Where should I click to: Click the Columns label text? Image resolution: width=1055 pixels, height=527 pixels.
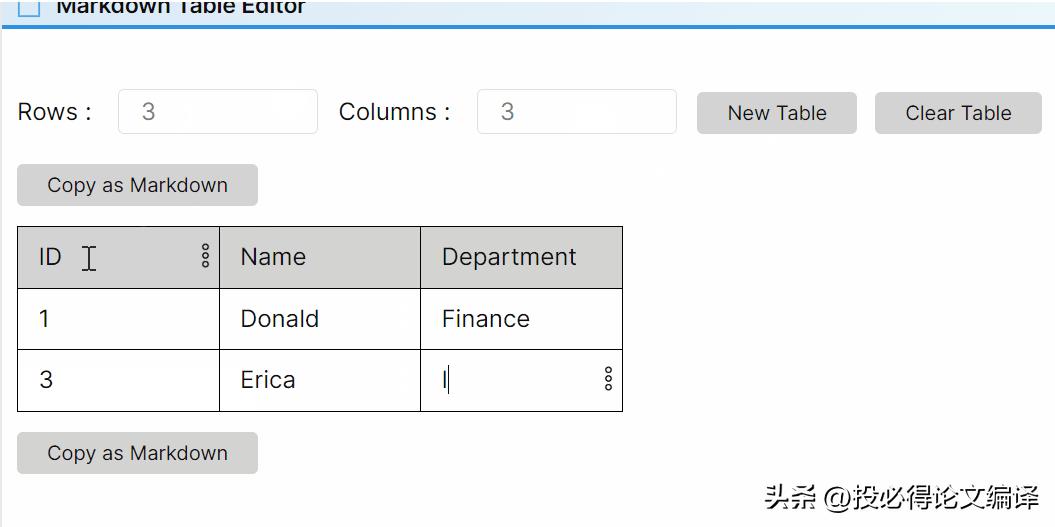394,112
